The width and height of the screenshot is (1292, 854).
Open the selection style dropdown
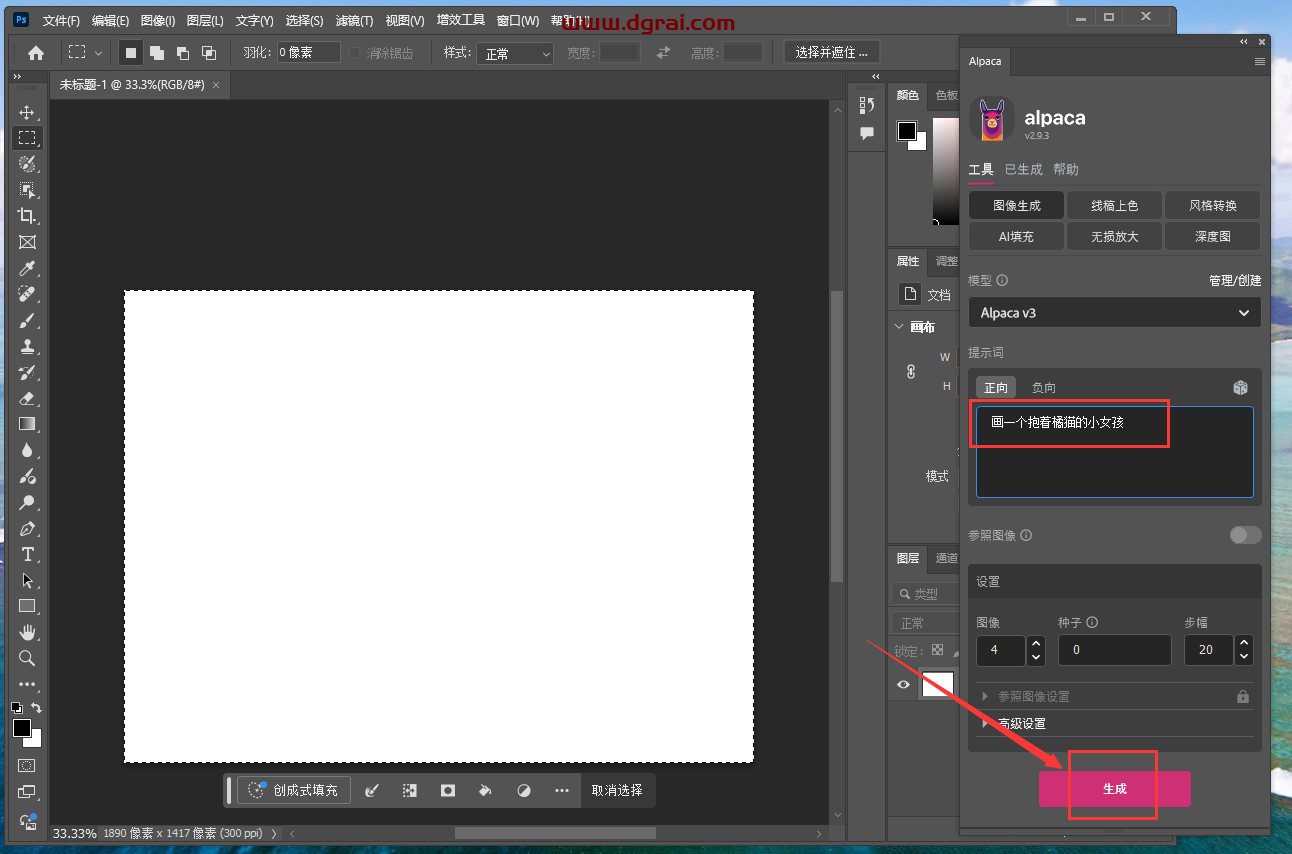(514, 53)
